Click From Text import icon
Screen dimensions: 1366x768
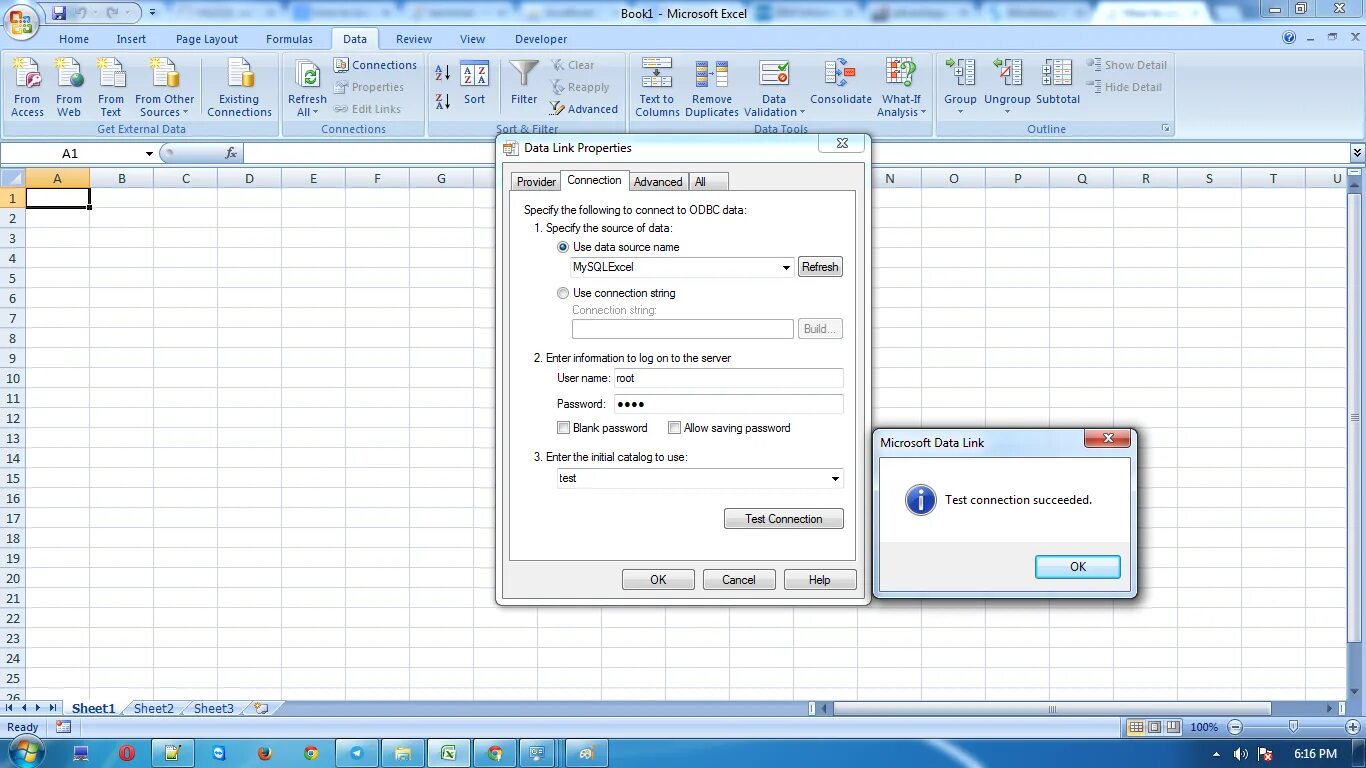click(111, 88)
